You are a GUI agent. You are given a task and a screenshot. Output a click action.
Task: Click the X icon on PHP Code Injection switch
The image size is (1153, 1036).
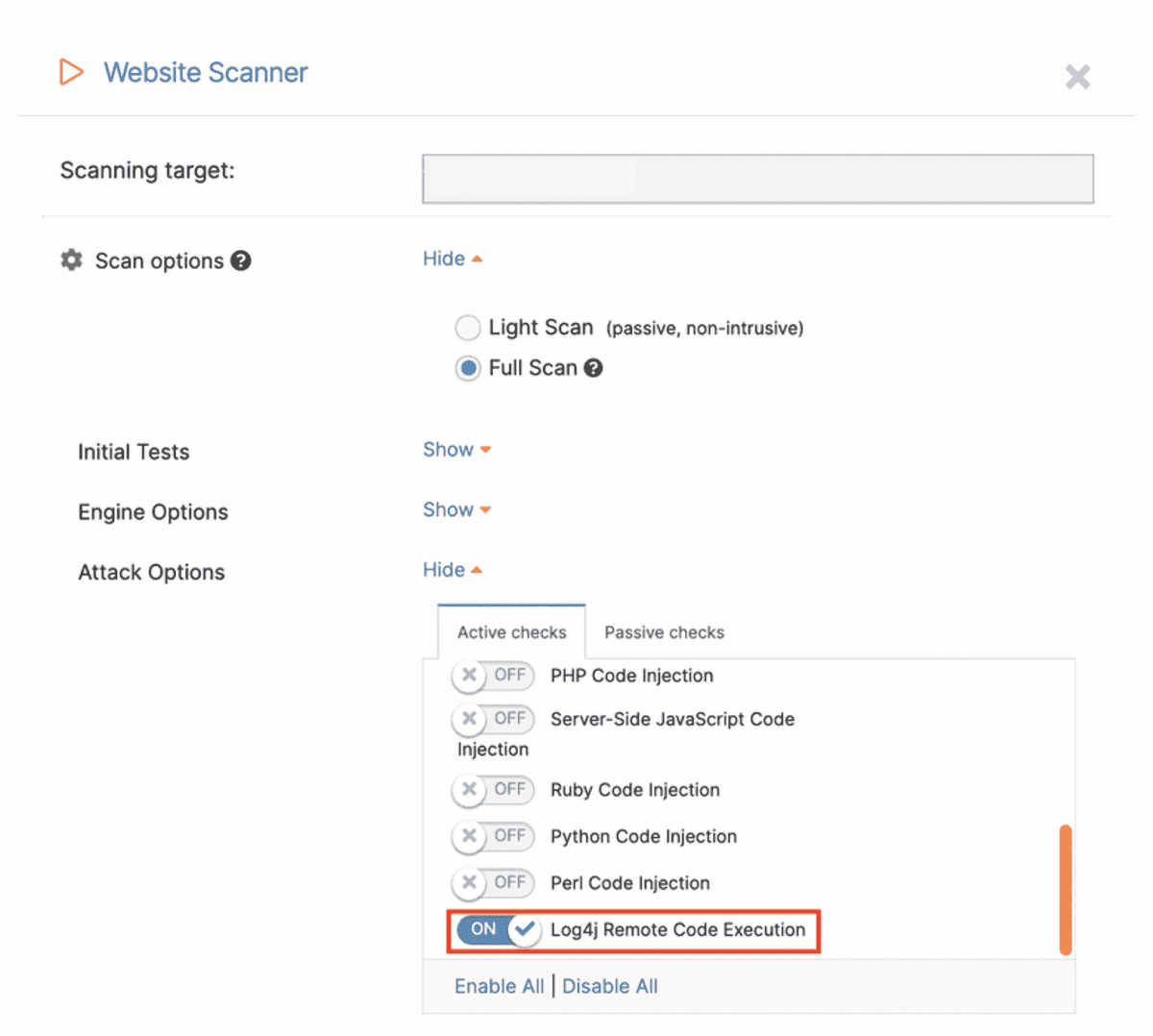468,676
